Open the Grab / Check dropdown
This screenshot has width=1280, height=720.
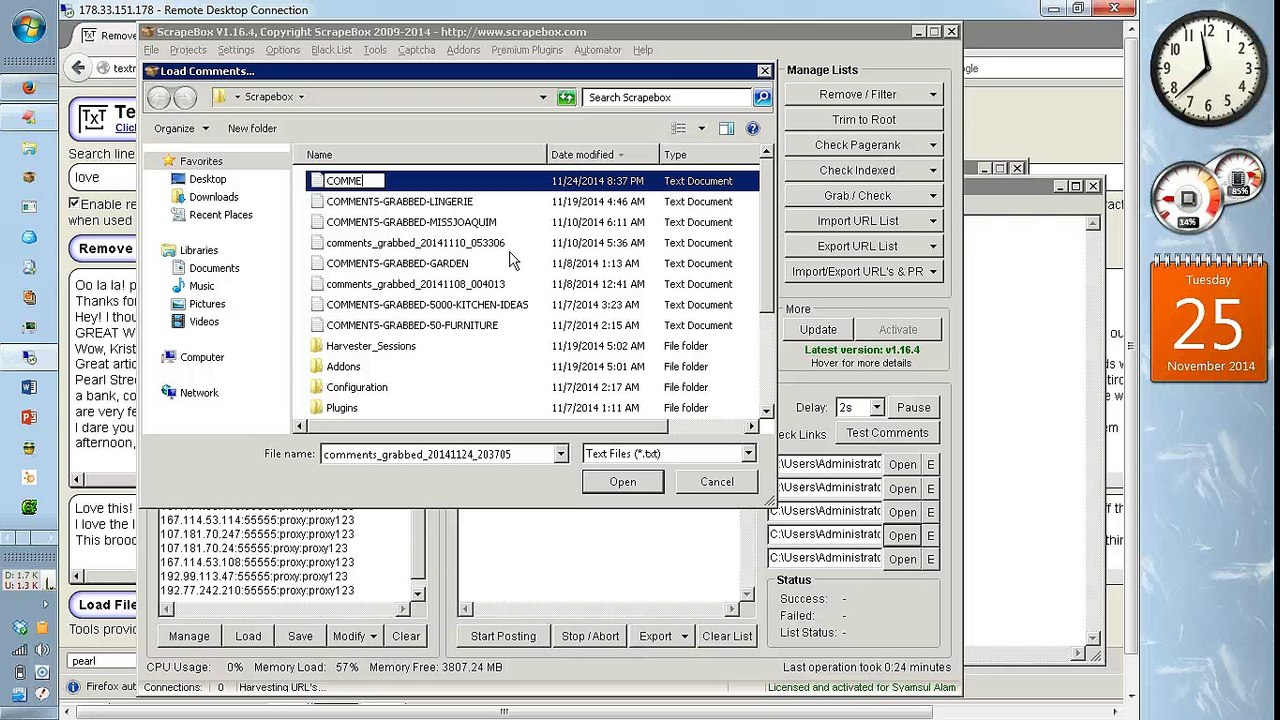[933, 195]
